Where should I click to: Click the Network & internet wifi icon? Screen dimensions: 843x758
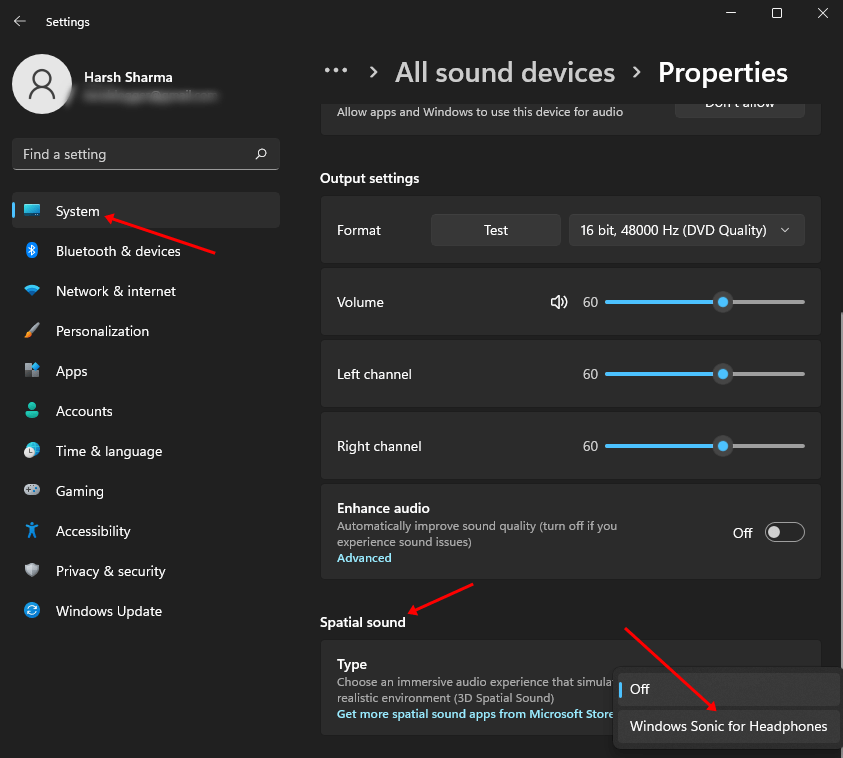[32, 291]
